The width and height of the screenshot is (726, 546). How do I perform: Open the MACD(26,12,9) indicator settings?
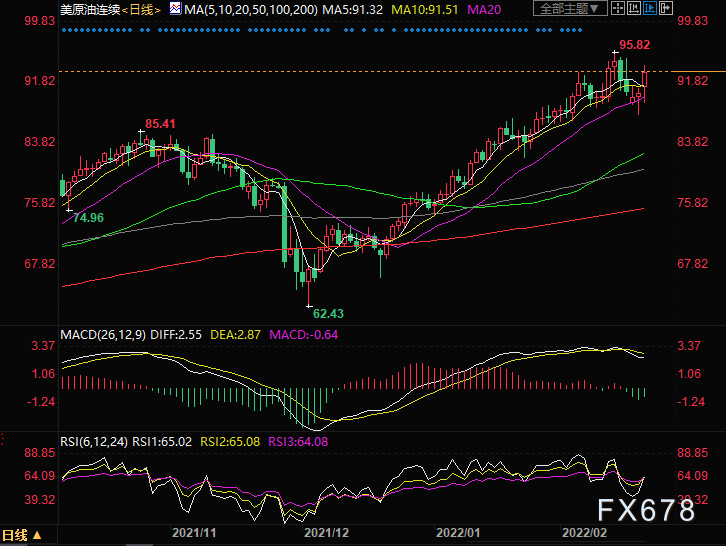(103, 335)
